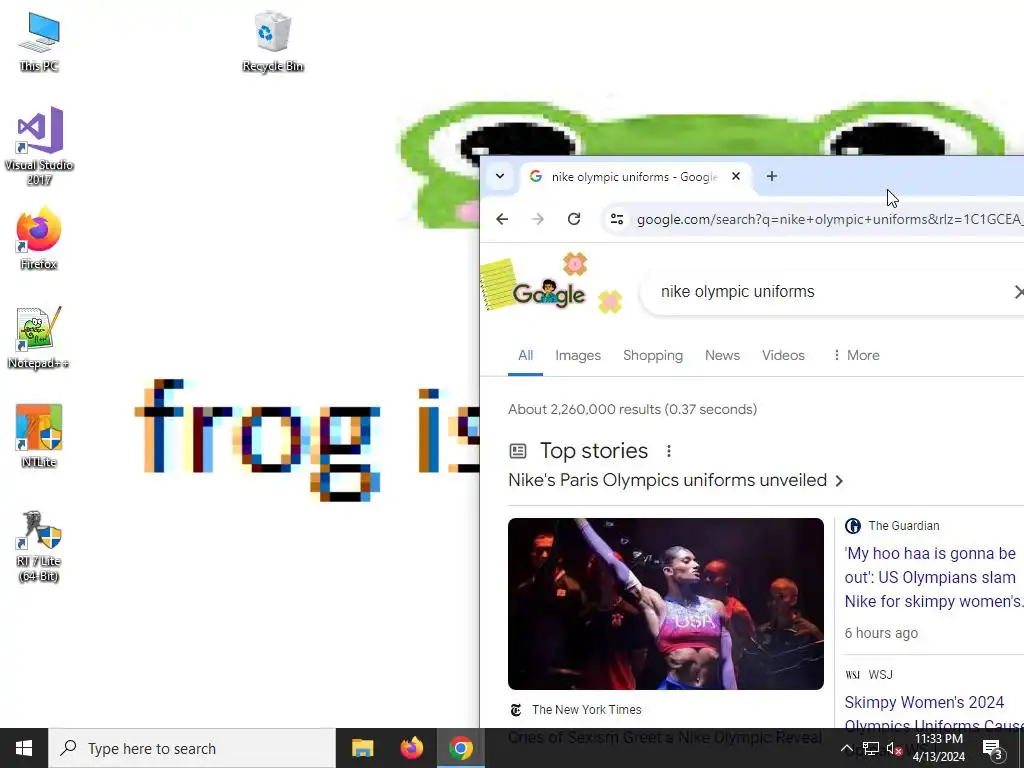Expand the chevron beside uniforms unveiled heading

click(839, 481)
